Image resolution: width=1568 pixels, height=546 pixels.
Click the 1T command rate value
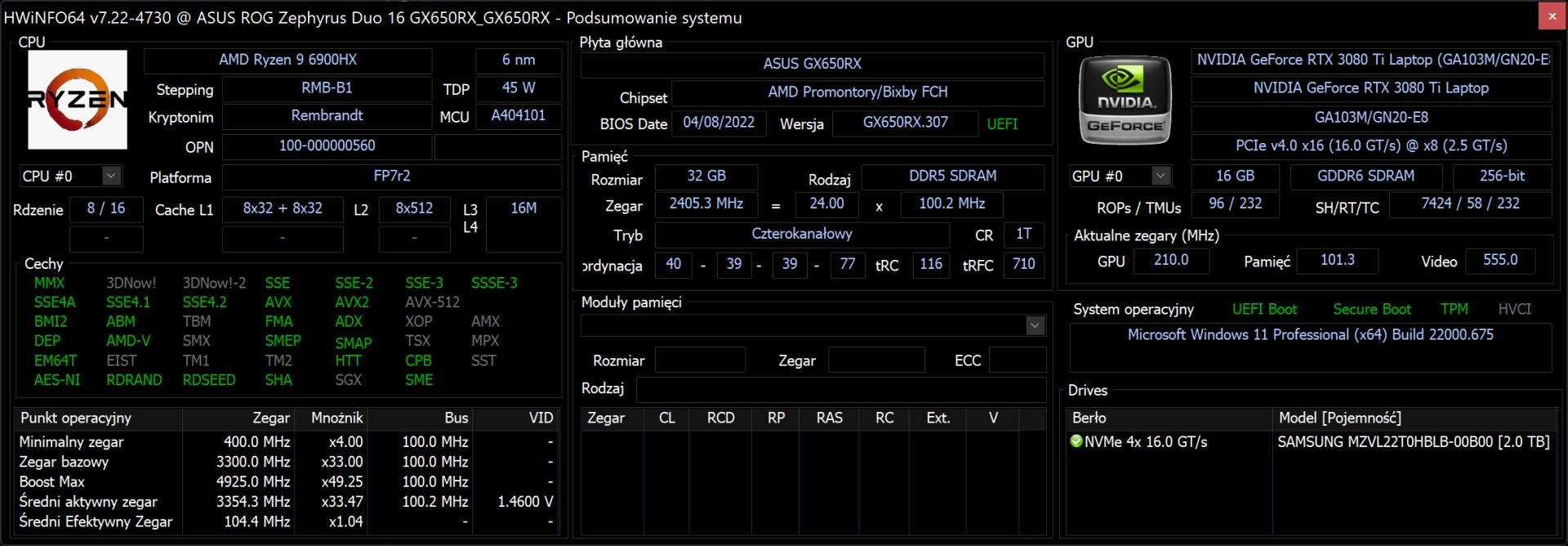tap(1023, 235)
